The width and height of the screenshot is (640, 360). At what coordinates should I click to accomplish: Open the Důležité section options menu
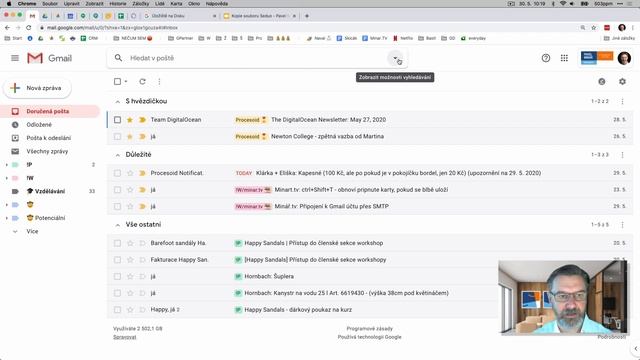(x=622, y=155)
